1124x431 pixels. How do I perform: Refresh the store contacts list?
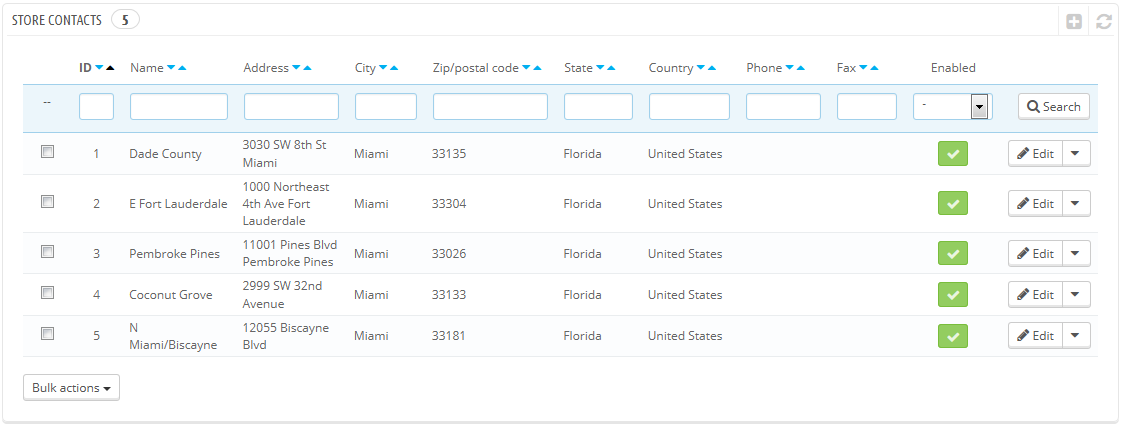point(1104,22)
